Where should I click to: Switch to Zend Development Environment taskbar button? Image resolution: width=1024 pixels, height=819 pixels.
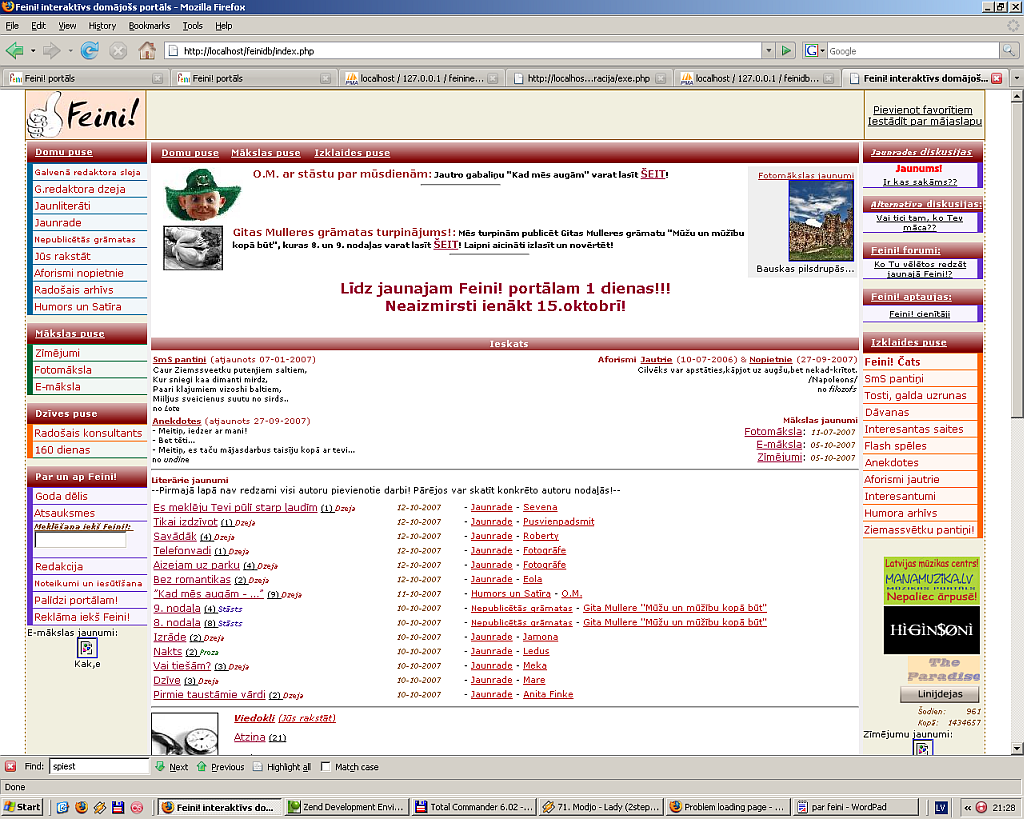pos(347,807)
